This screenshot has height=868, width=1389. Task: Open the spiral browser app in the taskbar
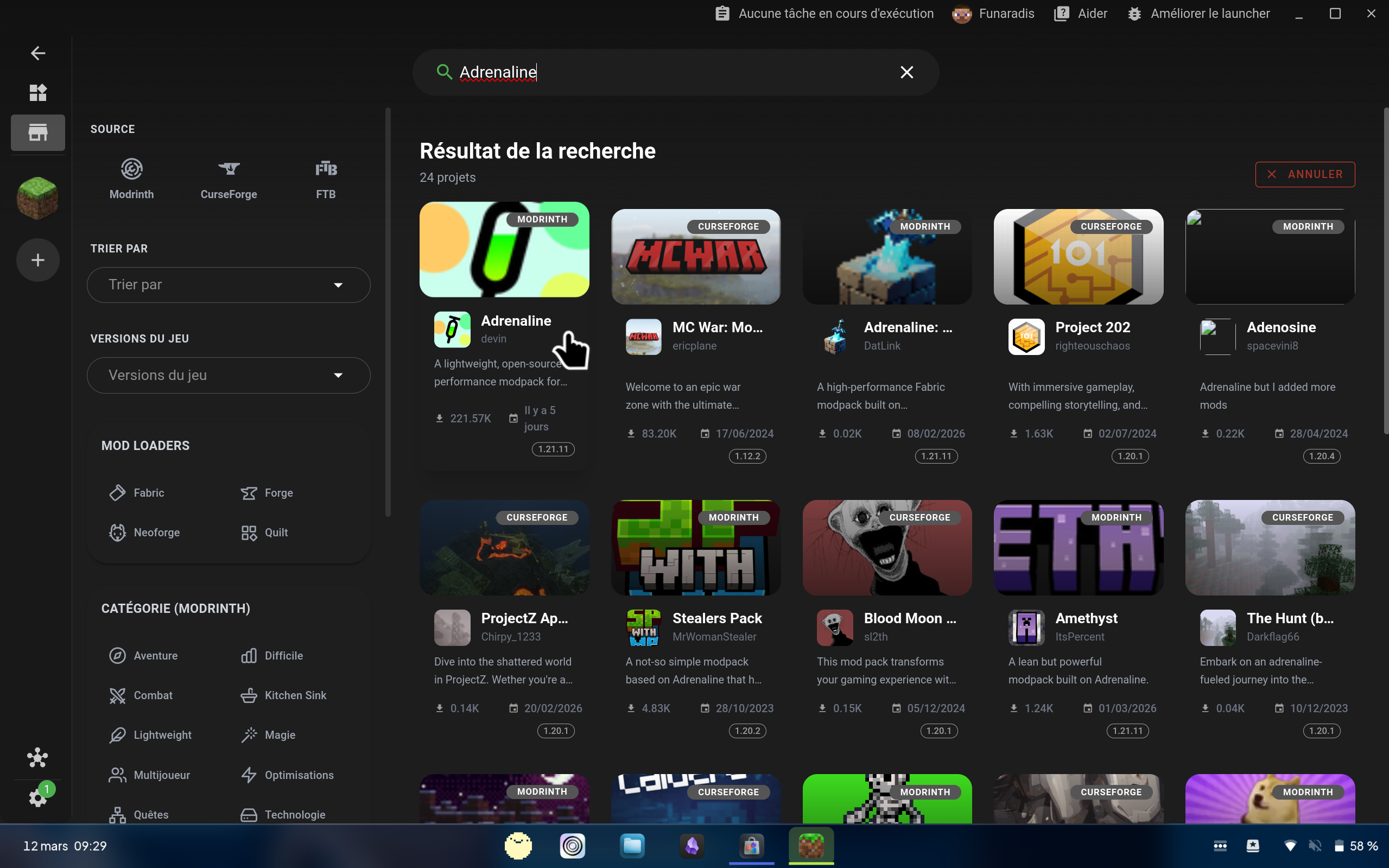pyautogui.click(x=572, y=846)
